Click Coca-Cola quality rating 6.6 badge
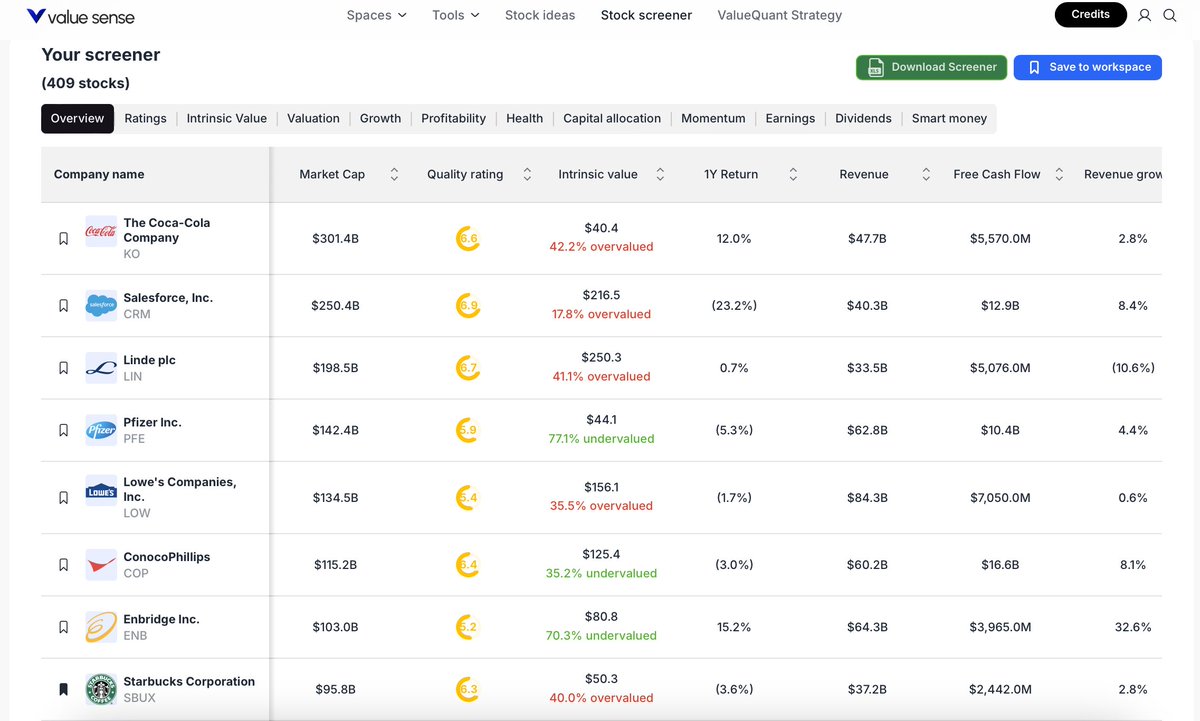Image resolution: width=1200 pixels, height=721 pixels. 468,239
